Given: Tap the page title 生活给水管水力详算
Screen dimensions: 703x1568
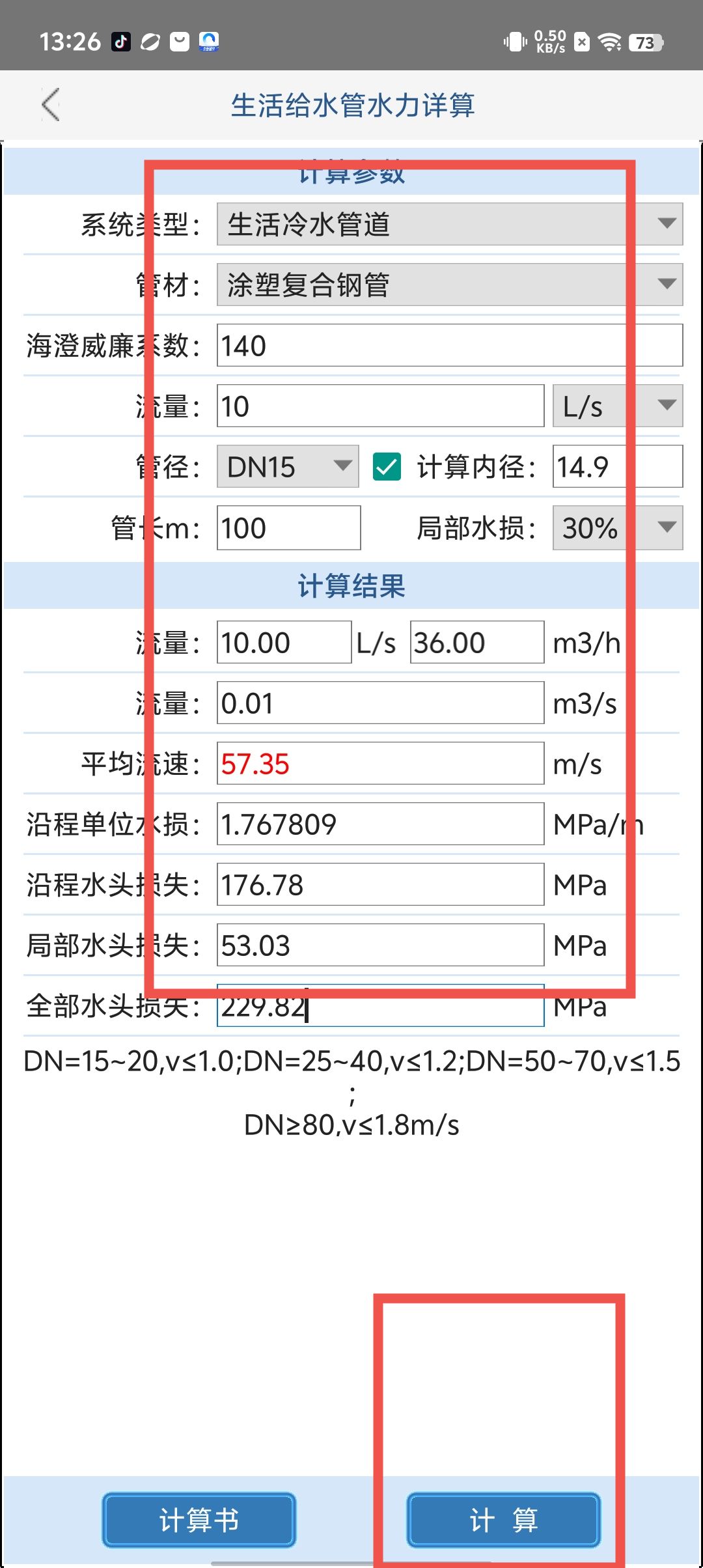Looking at the screenshot, I should (x=352, y=105).
